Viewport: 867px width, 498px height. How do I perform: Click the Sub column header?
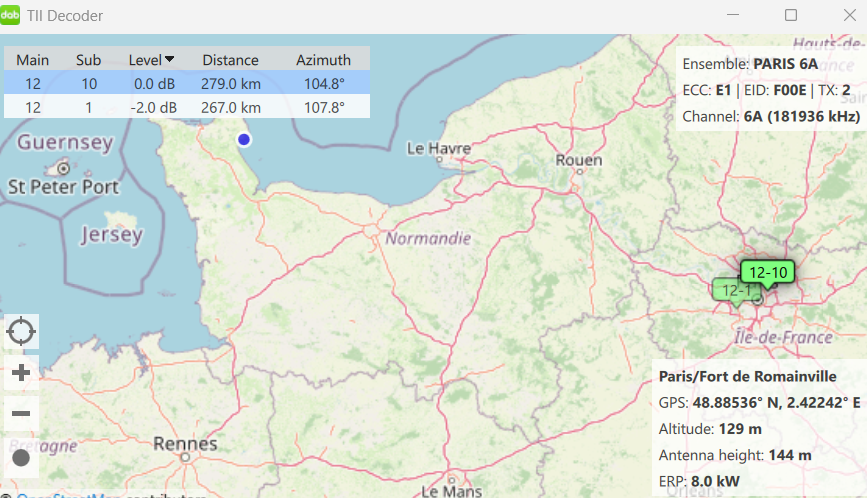tap(88, 60)
